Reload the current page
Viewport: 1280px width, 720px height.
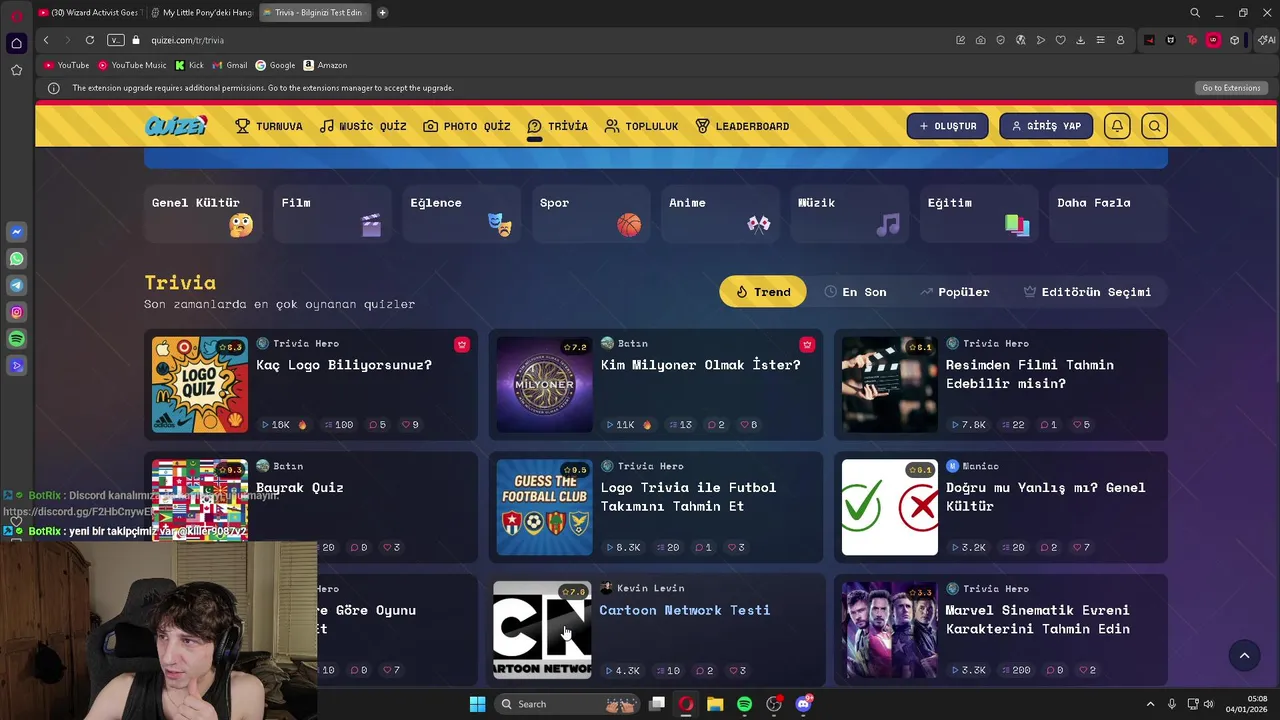(x=90, y=40)
